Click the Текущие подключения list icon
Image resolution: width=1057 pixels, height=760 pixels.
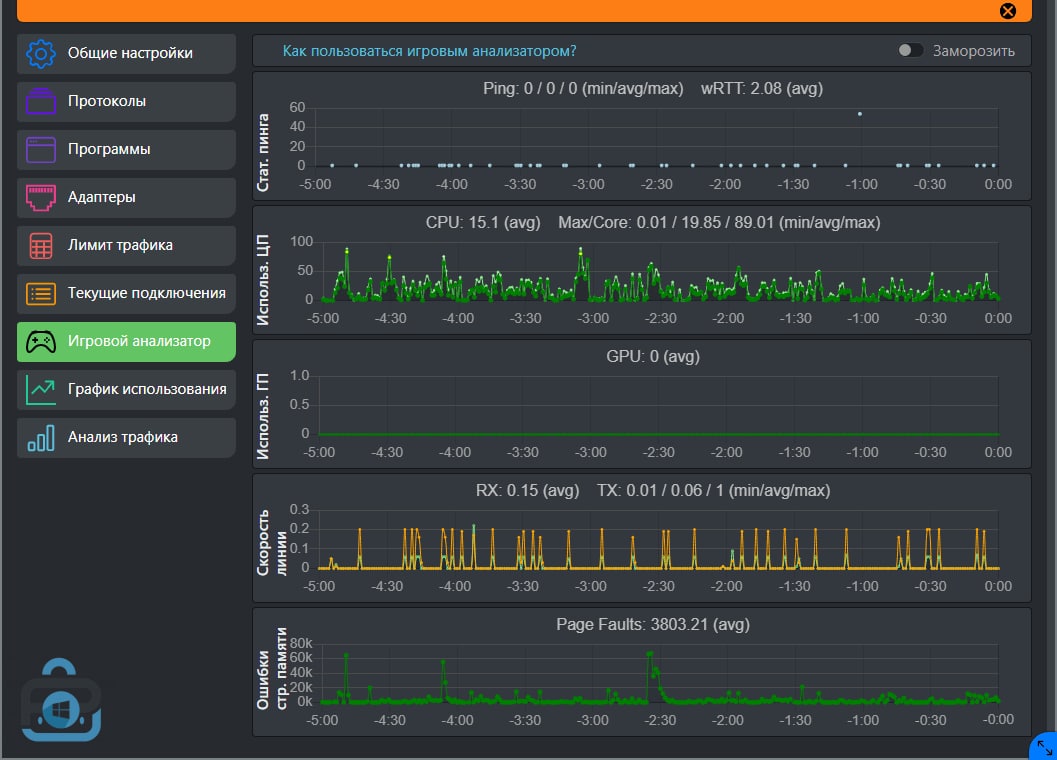[x=41, y=294]
